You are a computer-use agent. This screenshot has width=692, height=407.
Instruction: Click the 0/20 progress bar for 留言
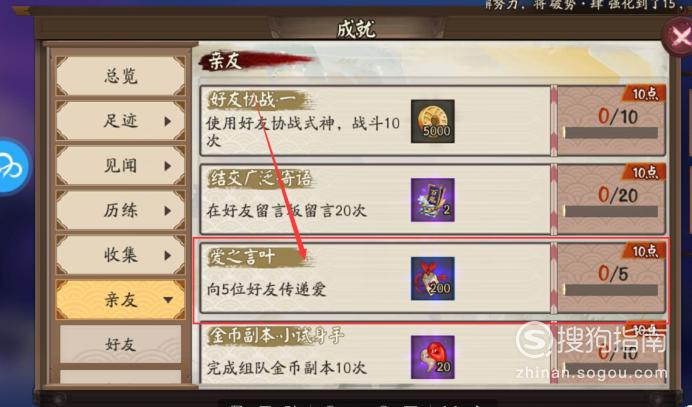click(611, 211)
